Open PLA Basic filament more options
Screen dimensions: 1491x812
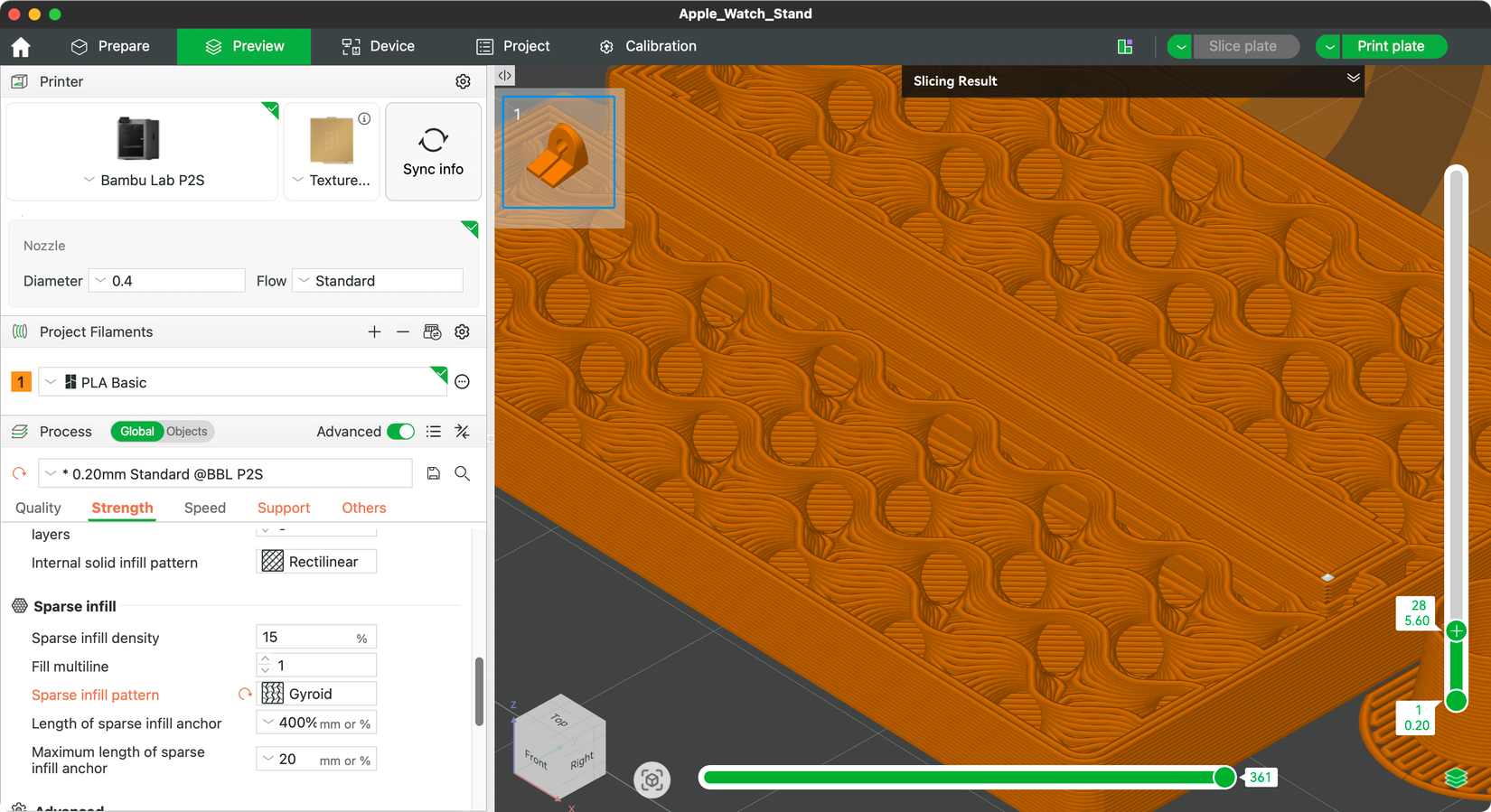click(462, 382)
